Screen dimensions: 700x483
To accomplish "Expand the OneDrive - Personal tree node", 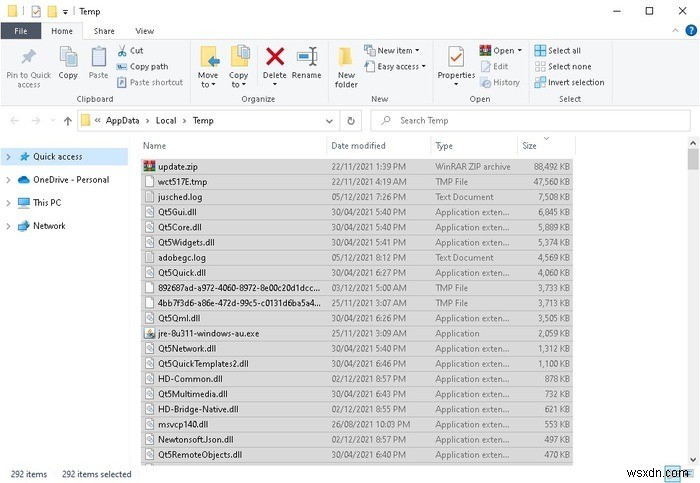I will pos(8,180).
